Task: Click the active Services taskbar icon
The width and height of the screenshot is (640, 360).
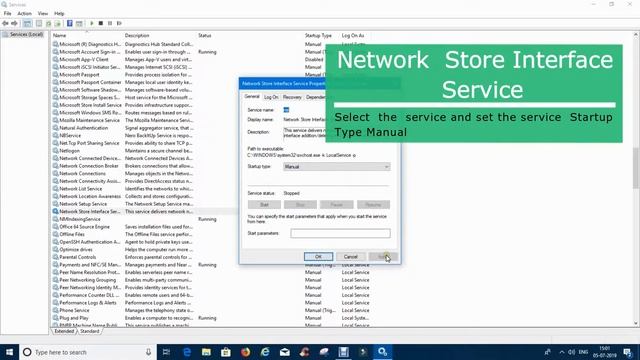Action: [x=382, y=352]
